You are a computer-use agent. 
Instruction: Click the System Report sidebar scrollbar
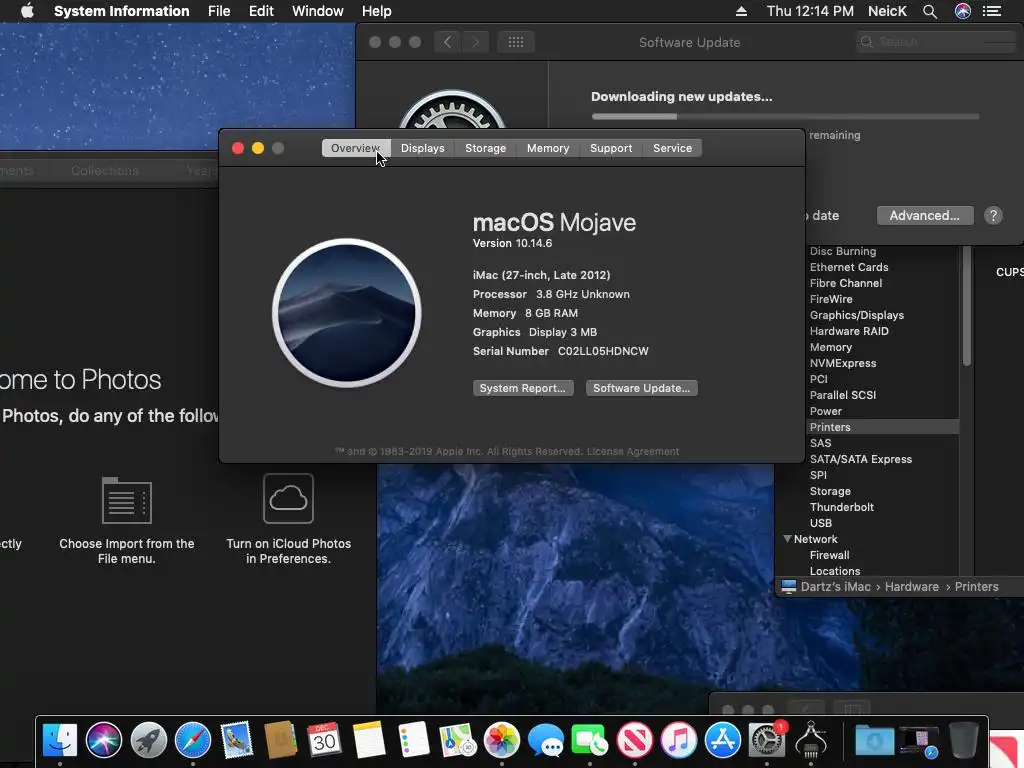tap(967, 306)
